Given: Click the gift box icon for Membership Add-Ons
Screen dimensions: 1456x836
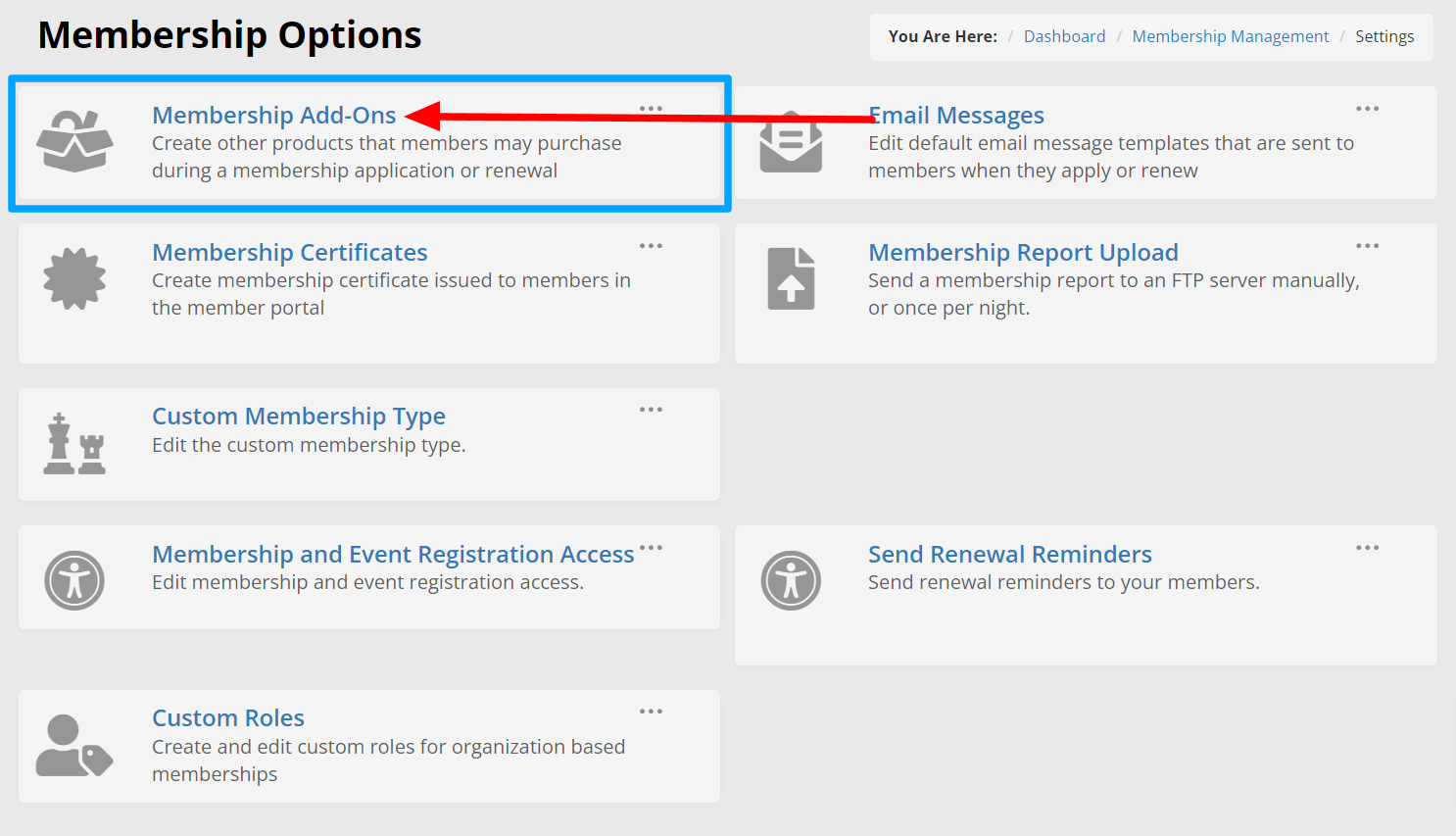Looking at the screenshot, I should tap(74, 143).
